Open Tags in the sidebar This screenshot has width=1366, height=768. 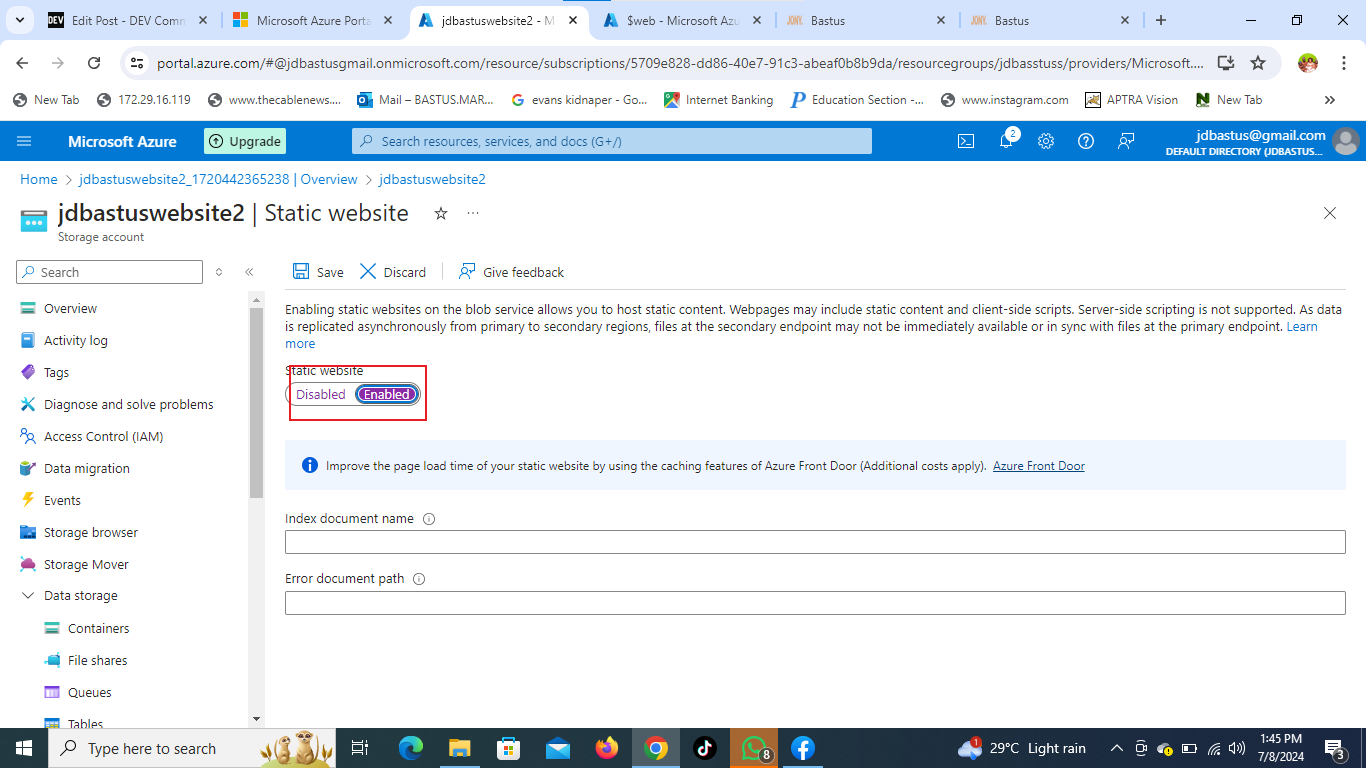click(56, 373)
